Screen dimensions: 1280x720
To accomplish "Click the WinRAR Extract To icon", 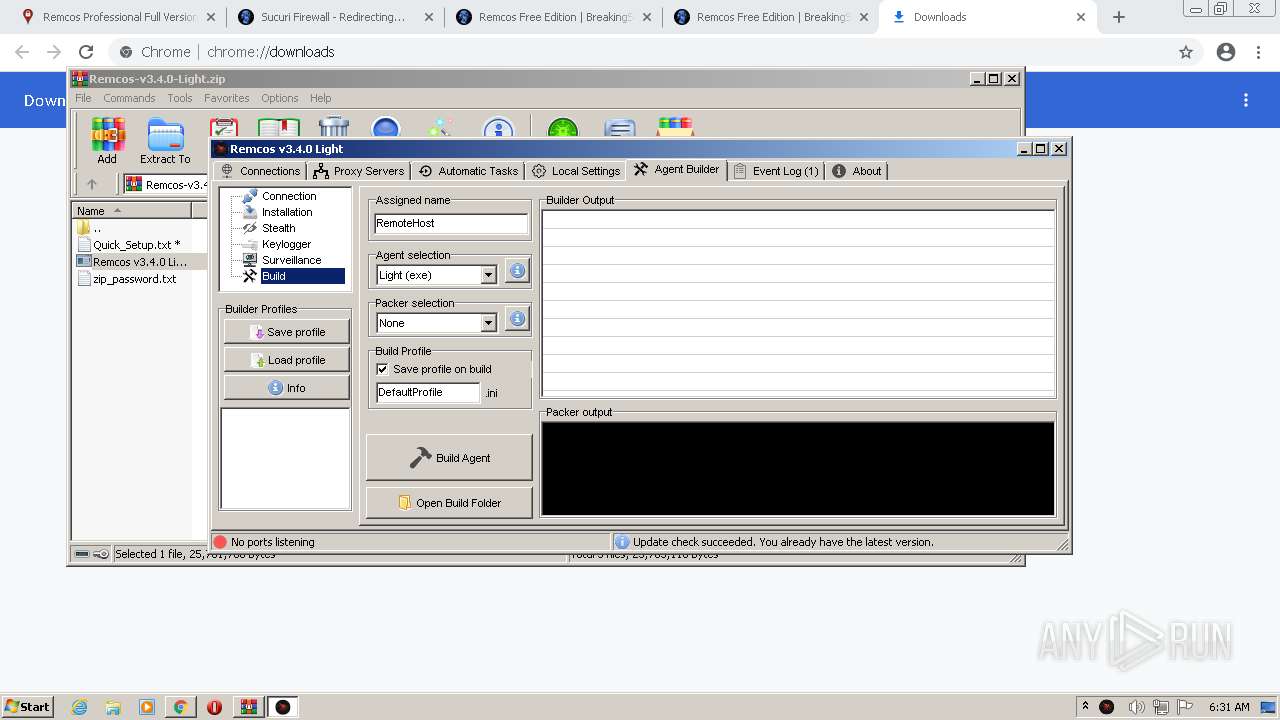I will coord(165,141).
